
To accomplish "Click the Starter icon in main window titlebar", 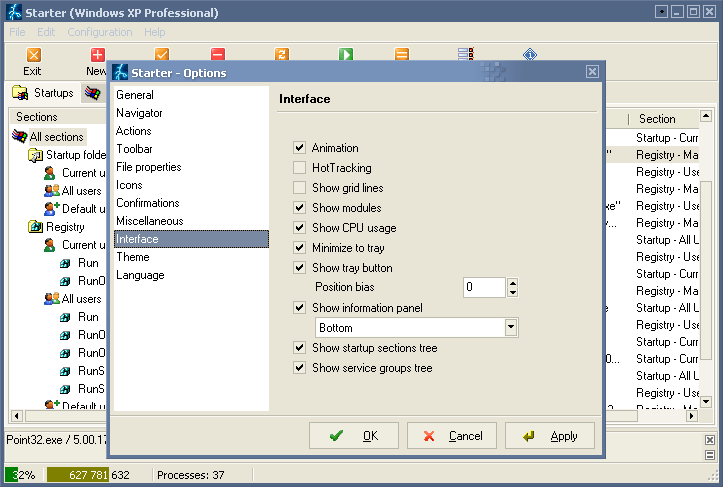I will point(14,12).
